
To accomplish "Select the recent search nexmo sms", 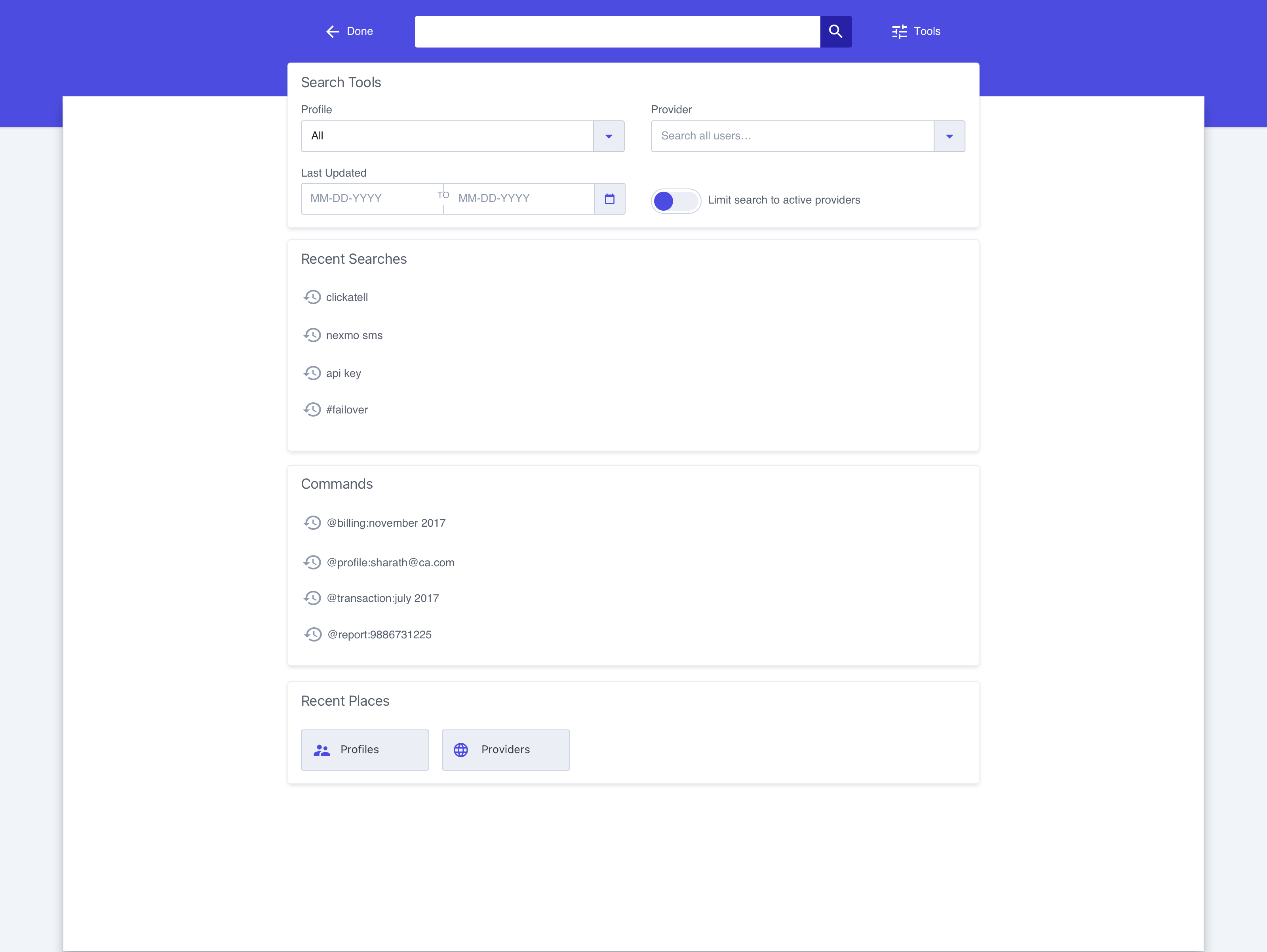I will click(354, 335).
